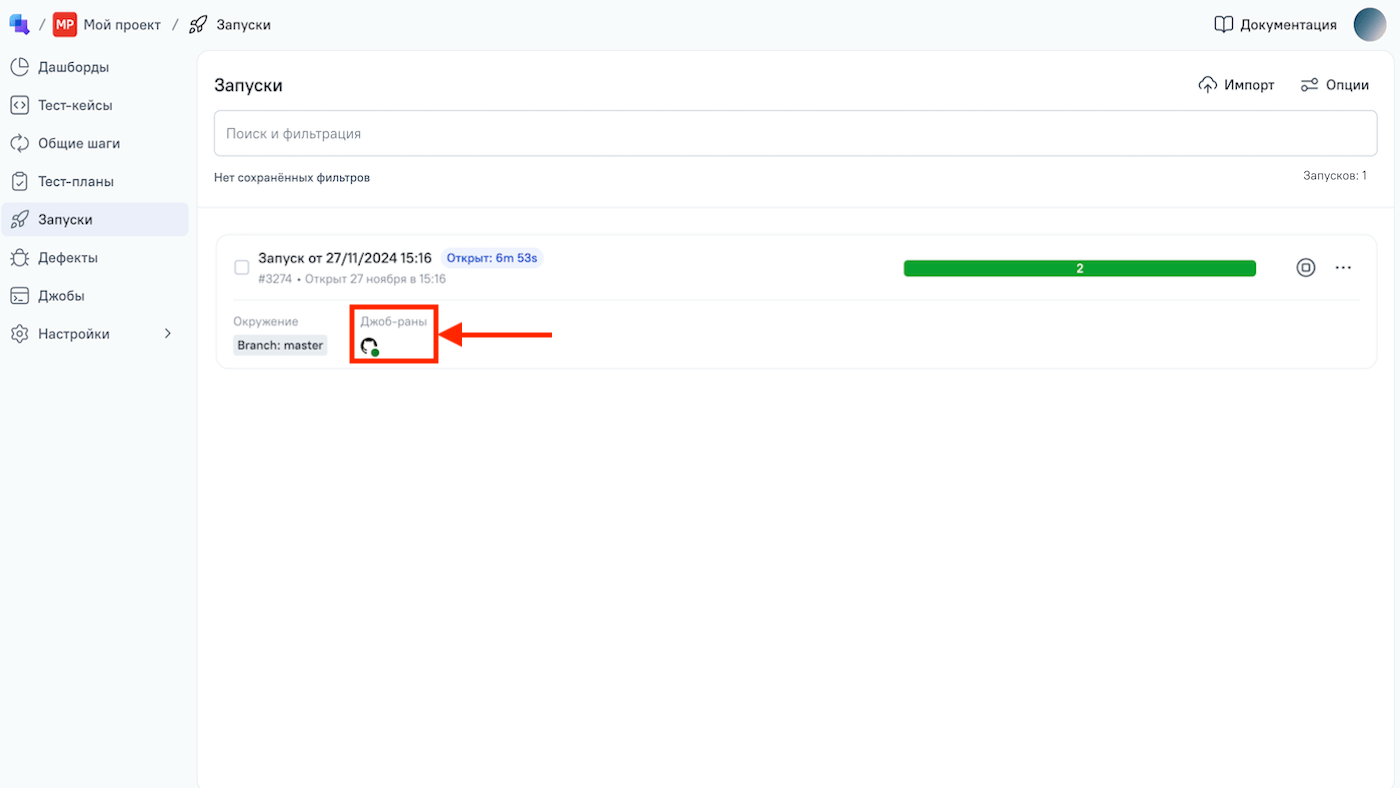1400x788 pixels.
Task: Open the Опции settings menu
Action: point(1334,85)
